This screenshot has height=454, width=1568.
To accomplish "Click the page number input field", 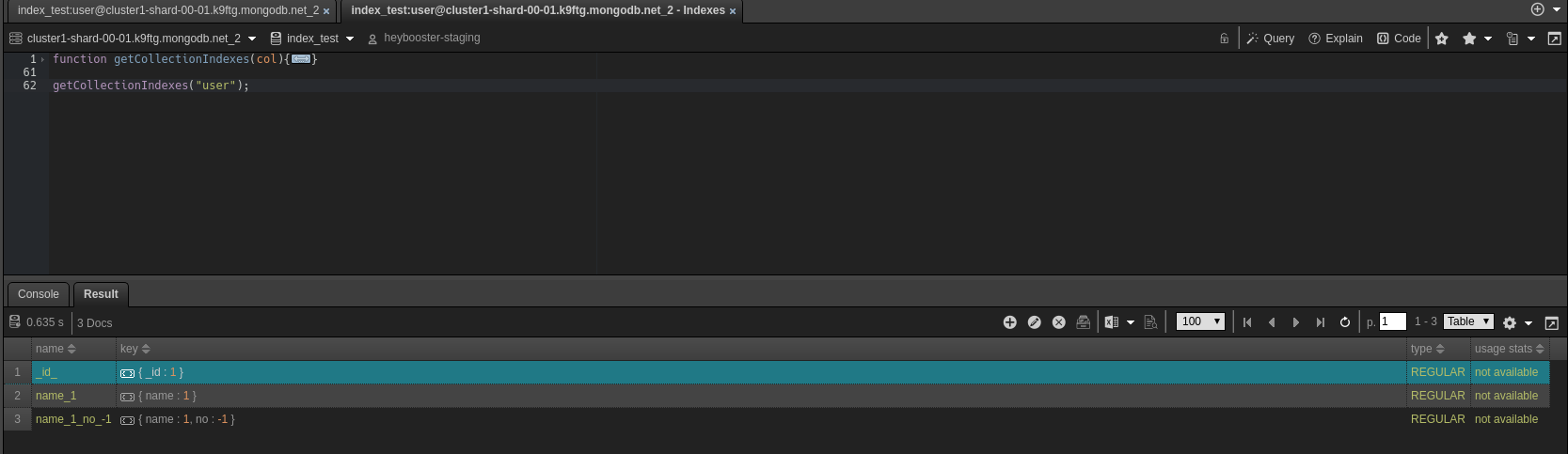I will point(1392,321).
